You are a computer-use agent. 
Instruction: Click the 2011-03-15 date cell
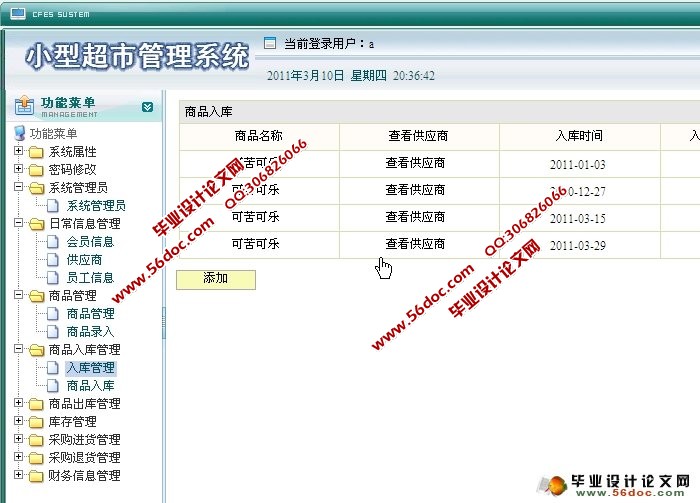(578, 219)
